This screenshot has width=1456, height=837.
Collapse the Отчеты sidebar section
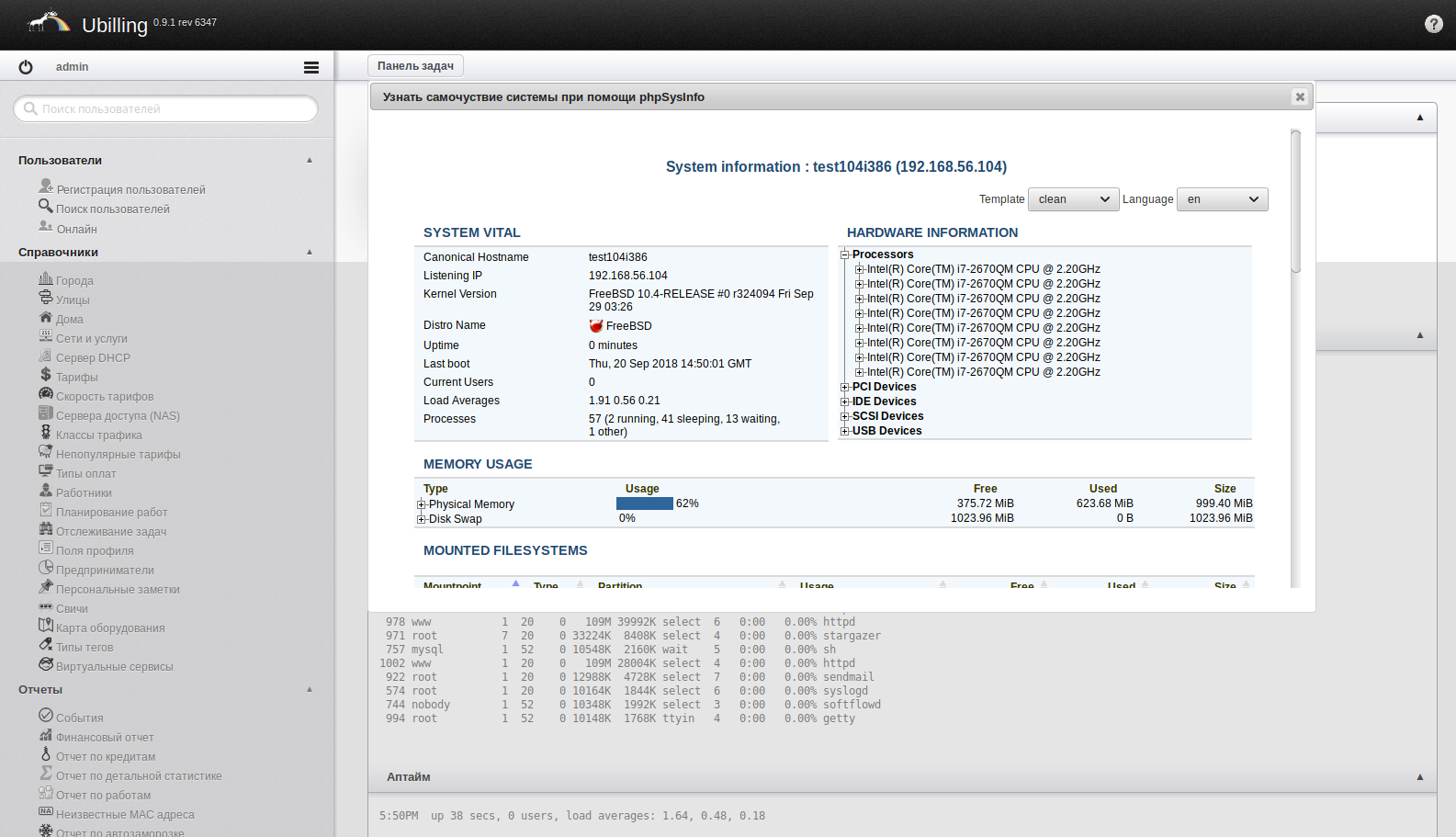coord(310,689)
